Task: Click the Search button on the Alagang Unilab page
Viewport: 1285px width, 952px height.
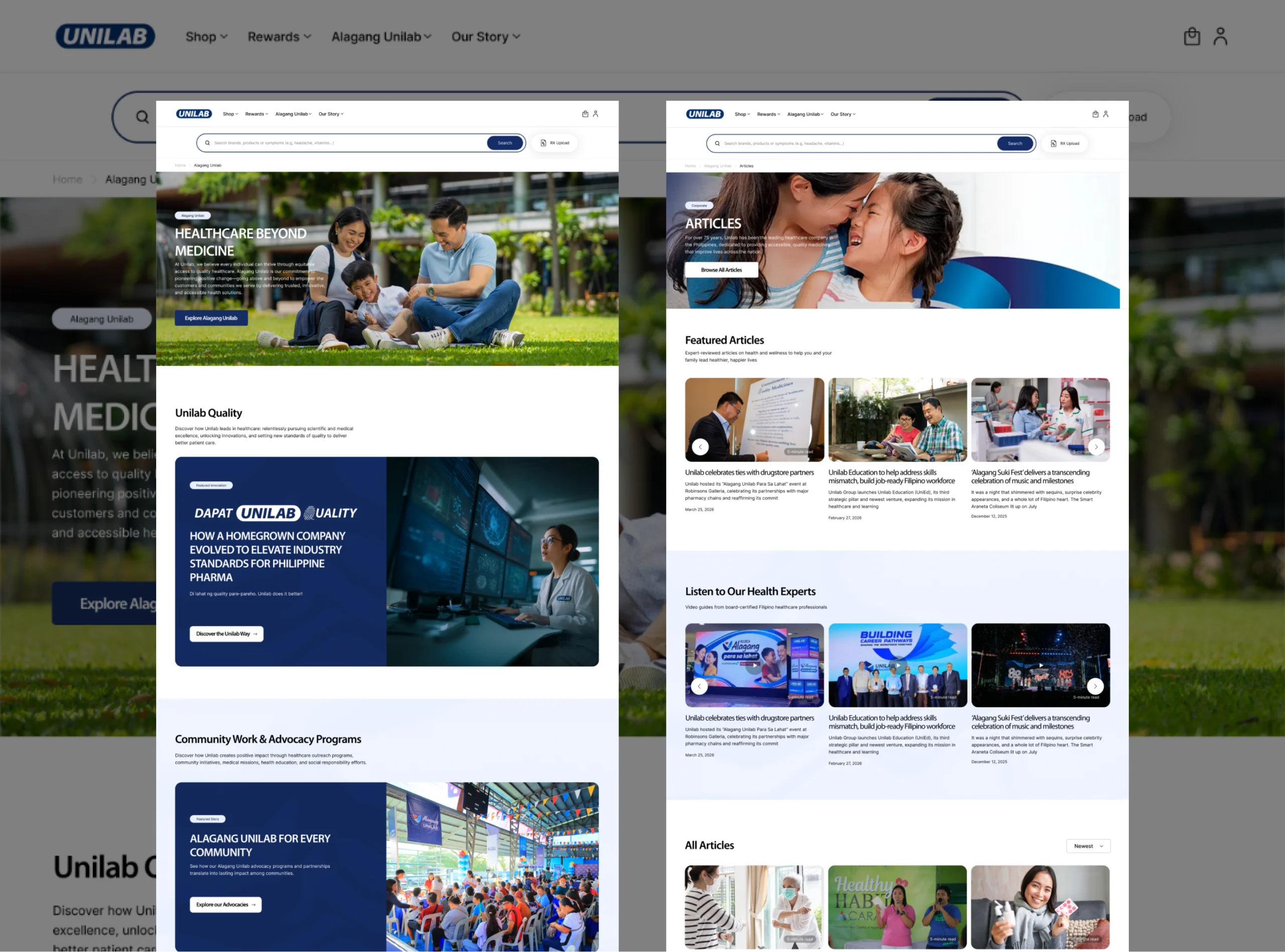Action: 505,143
